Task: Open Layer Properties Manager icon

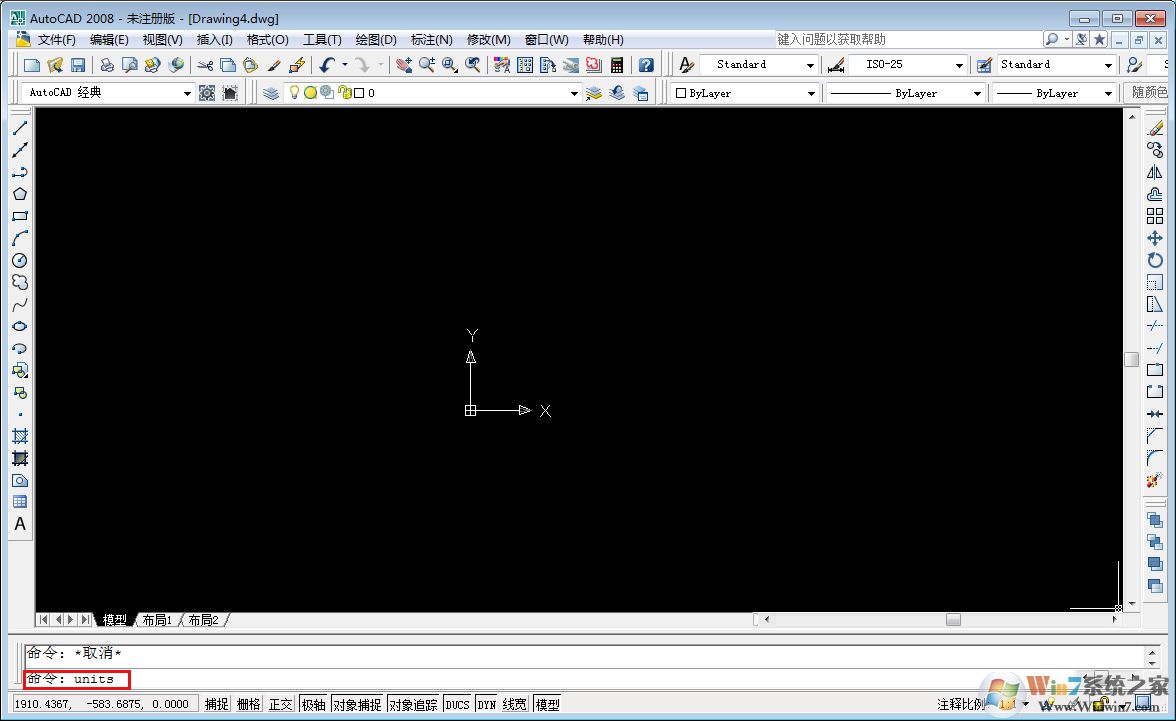Action: (271, 93)
